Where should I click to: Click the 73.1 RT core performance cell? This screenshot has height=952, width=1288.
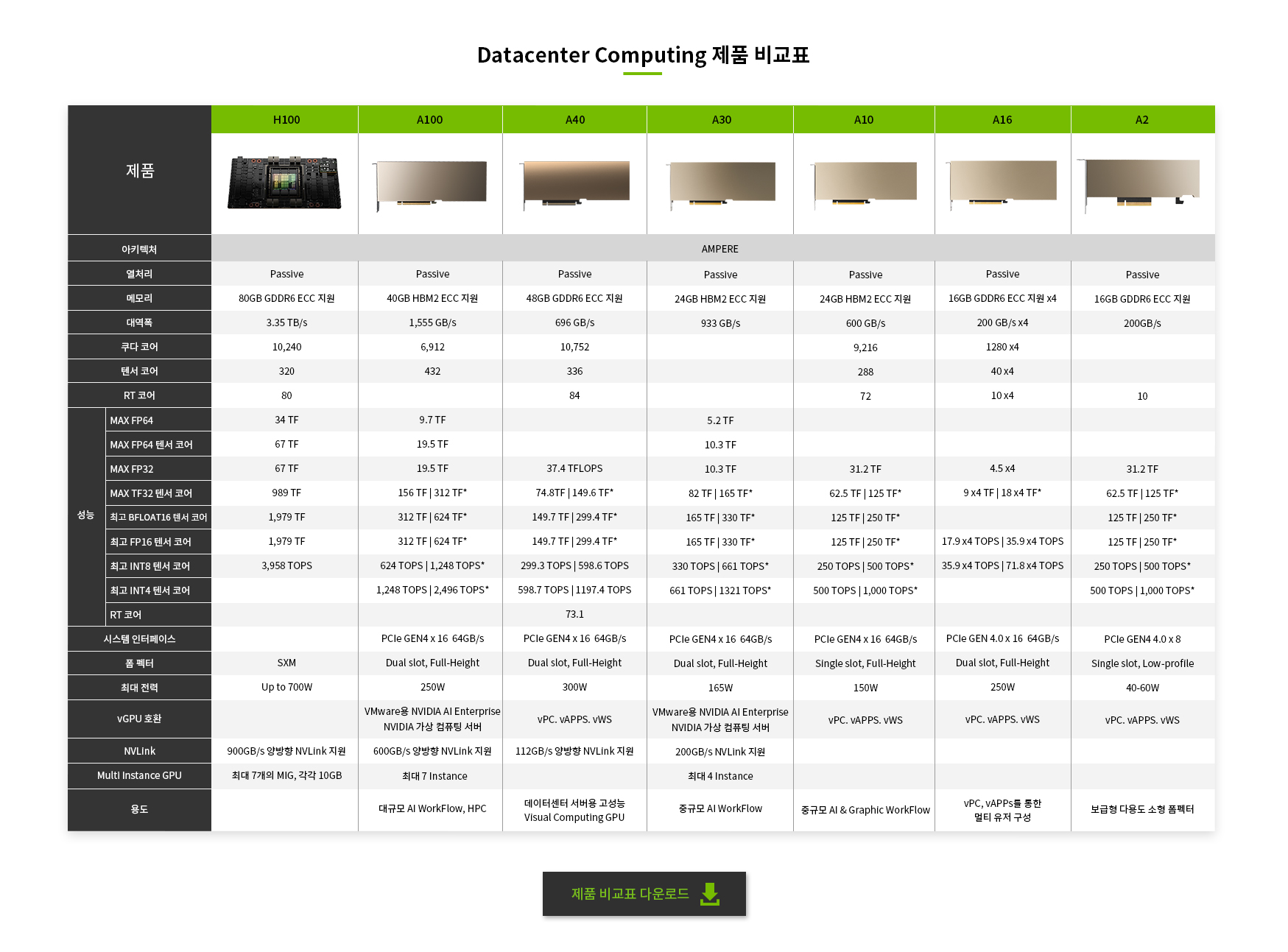(x=574, y=614)
